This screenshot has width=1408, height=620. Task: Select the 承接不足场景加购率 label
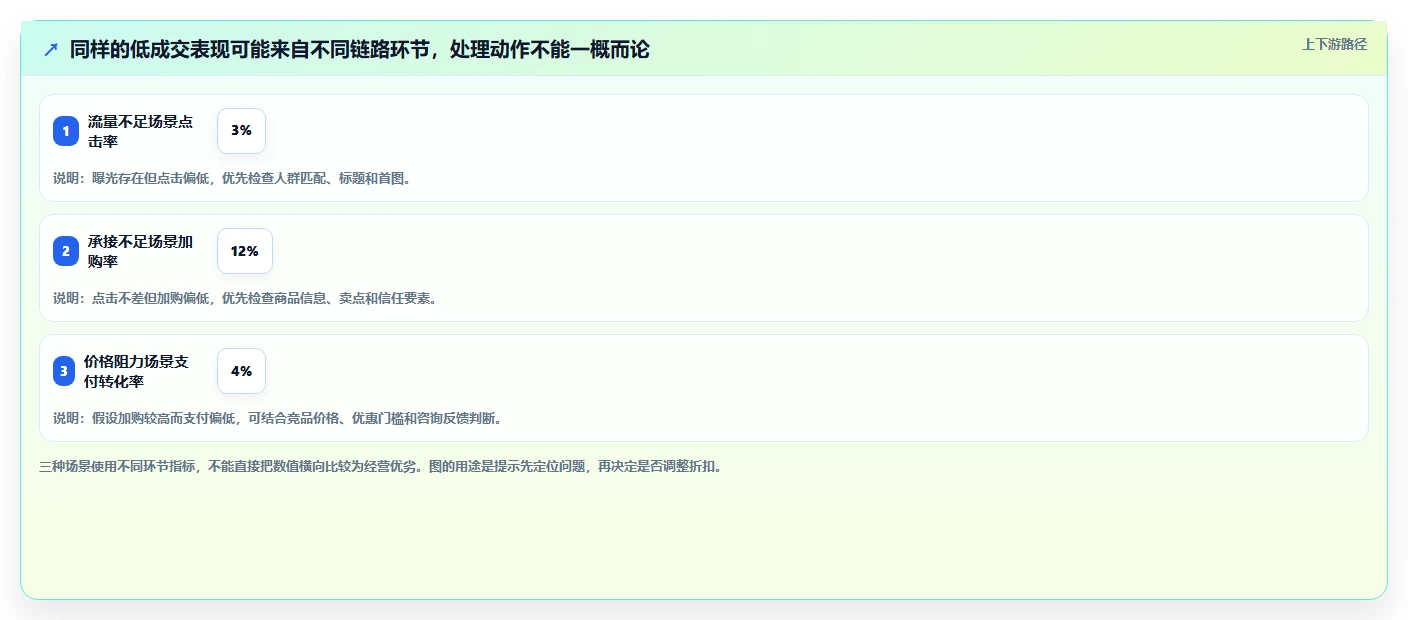tap(141, 251)
